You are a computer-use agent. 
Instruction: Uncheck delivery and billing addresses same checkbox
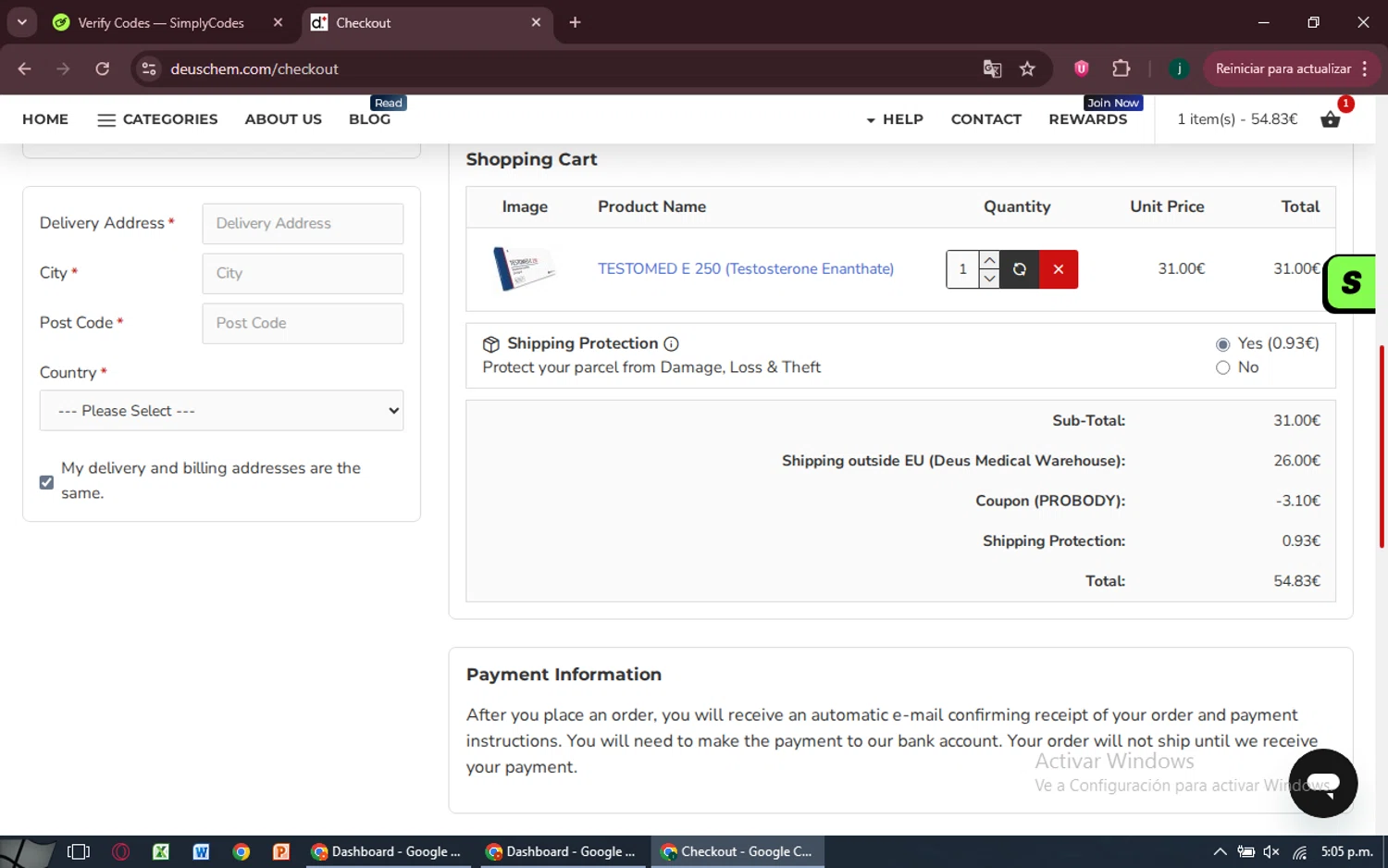pos(46,482)
